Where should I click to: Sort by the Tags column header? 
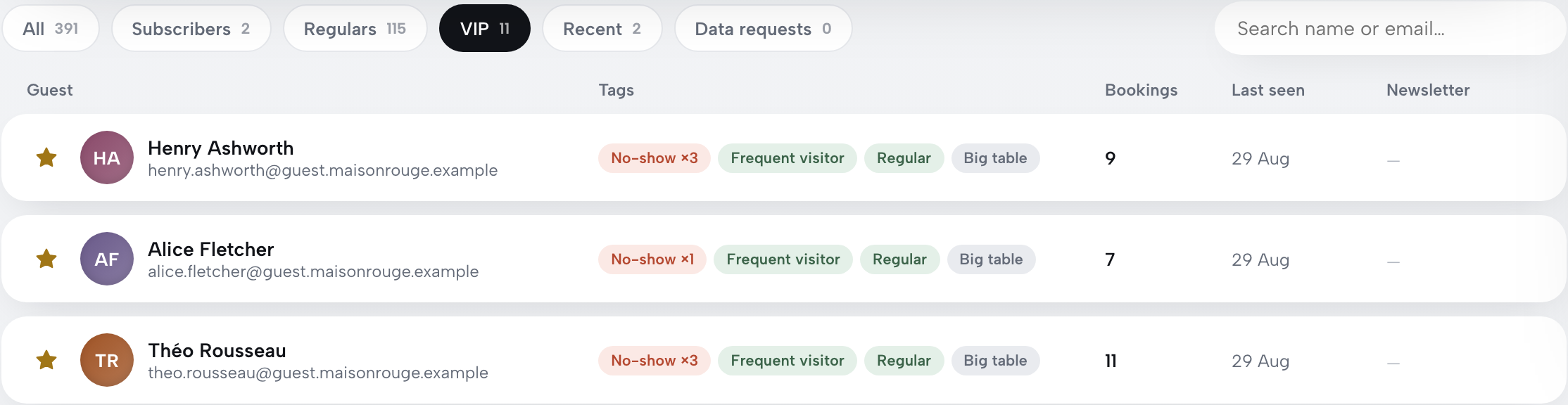[617, 90]
